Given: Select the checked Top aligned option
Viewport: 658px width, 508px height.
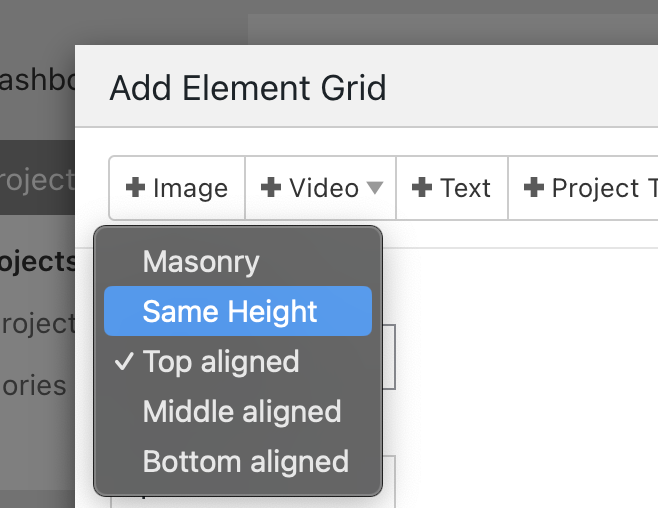Looking at the screenshot, I should [221, 361].
